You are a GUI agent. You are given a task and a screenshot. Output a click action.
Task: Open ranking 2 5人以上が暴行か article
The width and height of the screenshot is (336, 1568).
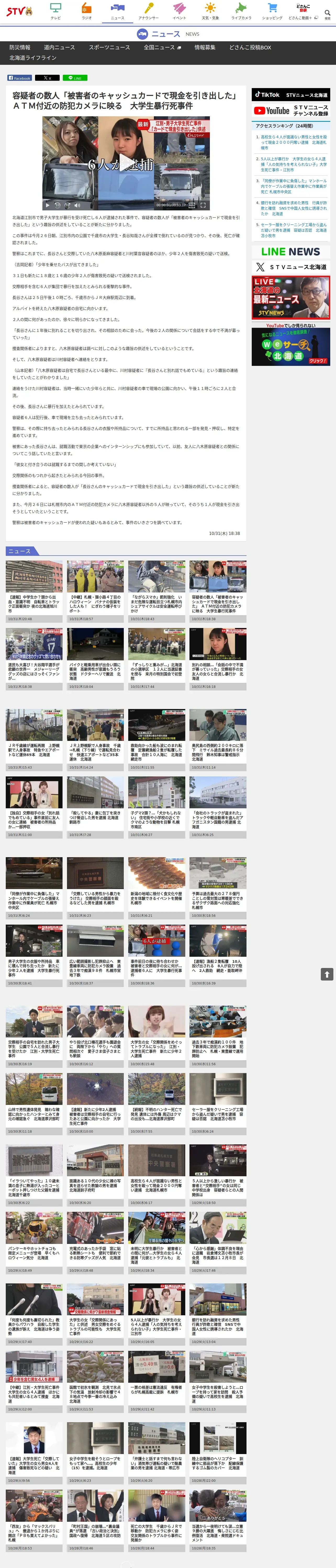[x=293, y=164]
